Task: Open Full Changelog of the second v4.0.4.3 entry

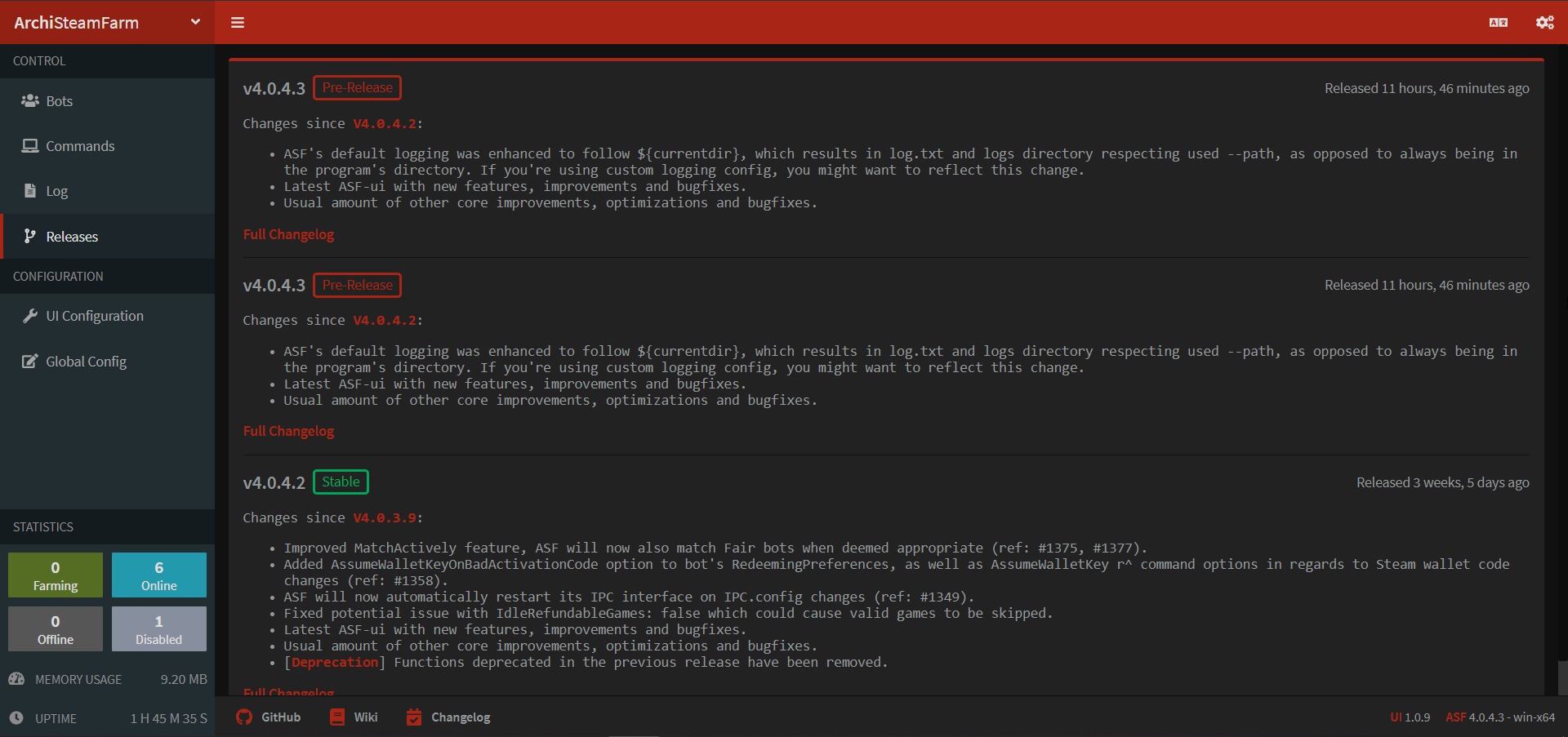Action: [x=288, y=431]
